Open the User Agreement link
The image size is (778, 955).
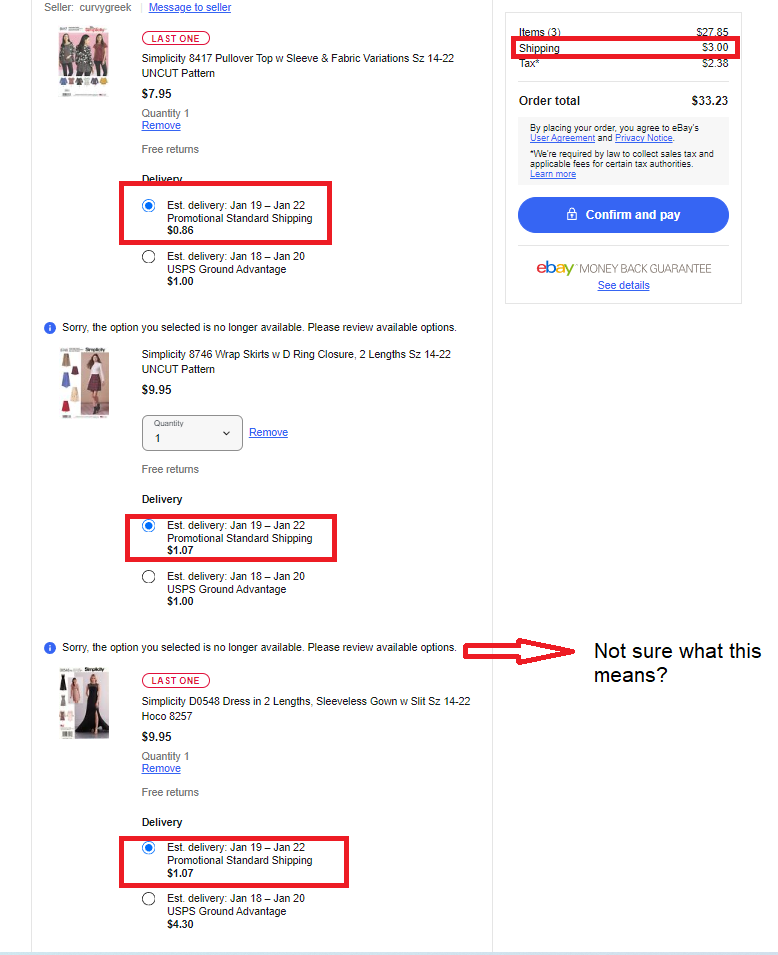click(562, 138)
